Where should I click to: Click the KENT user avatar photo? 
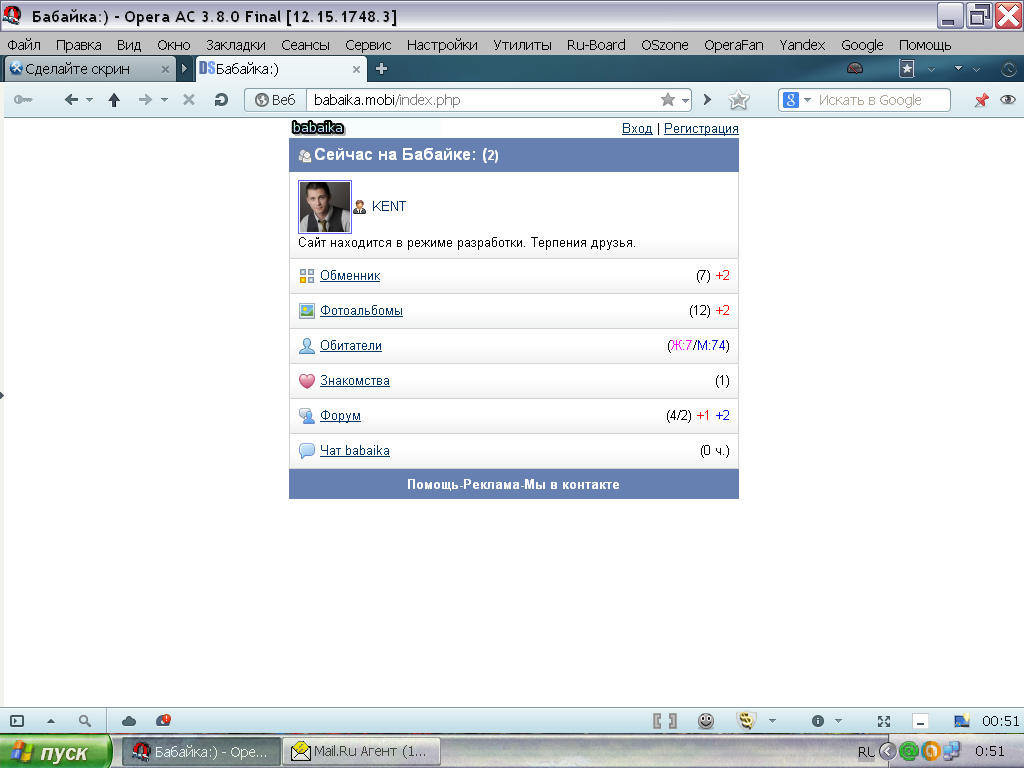point(325,207)
